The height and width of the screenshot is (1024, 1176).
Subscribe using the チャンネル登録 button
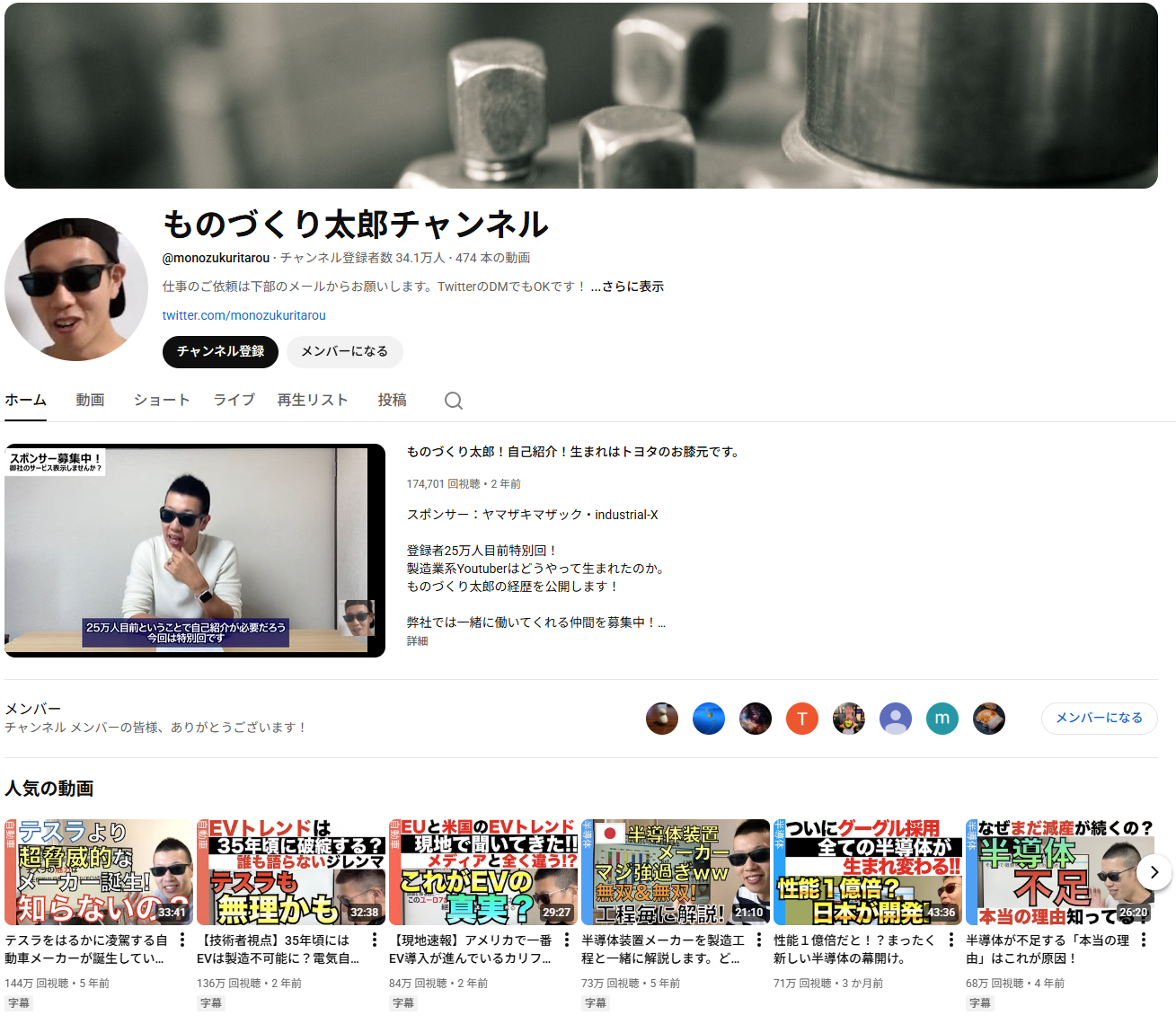coord(220,351)
